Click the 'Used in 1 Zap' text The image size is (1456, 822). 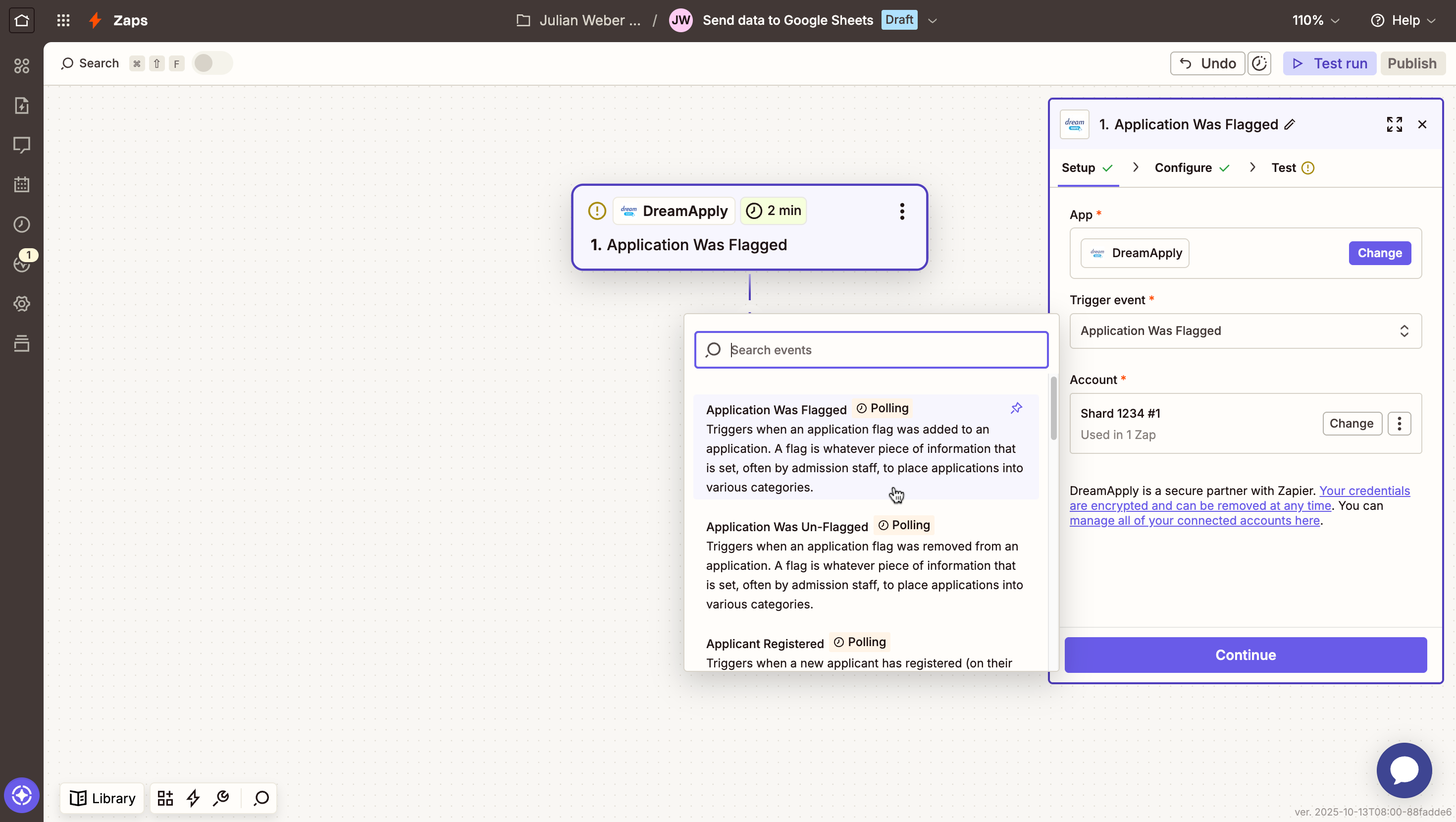tap(1117, 435)
